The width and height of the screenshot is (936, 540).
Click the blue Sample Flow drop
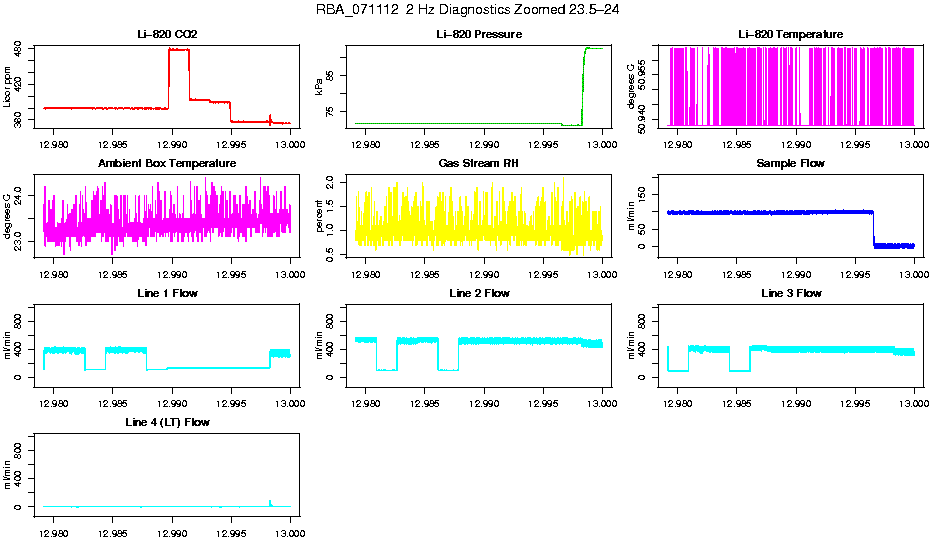coord(874,229)
